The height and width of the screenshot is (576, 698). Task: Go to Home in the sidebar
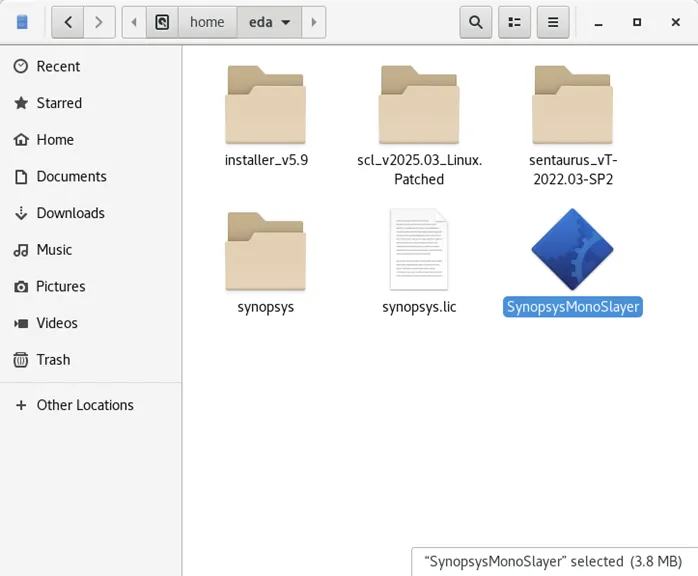91,140
